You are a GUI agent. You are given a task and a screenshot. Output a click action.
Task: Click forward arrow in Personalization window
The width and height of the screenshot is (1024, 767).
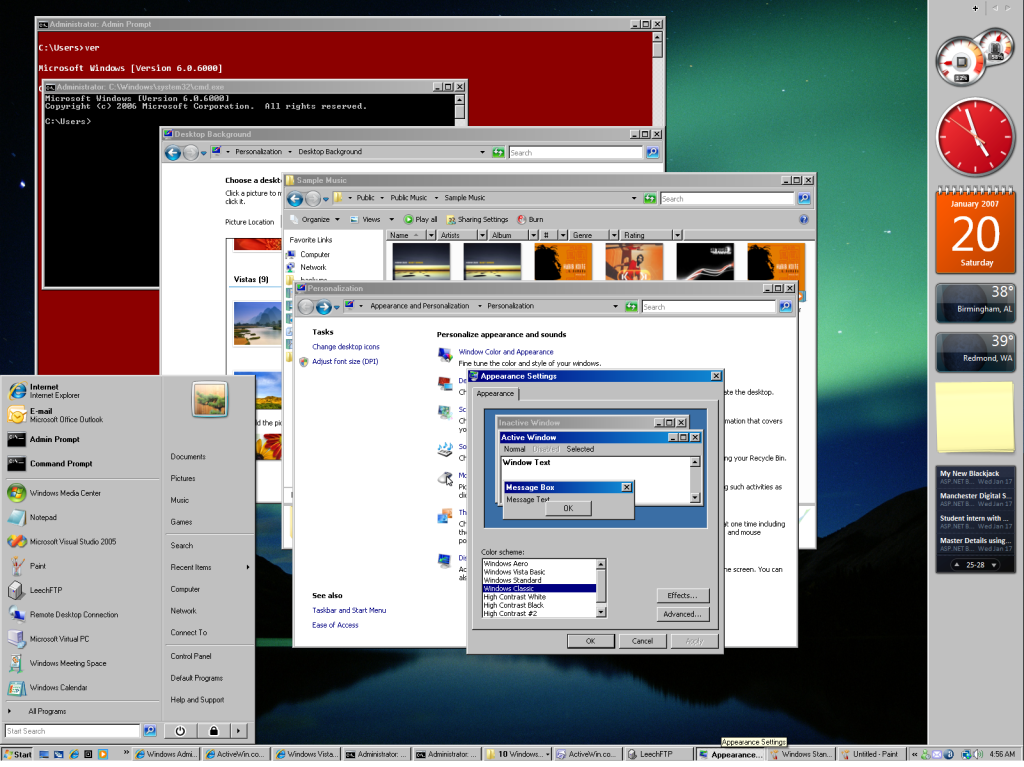(x=323, y=306)
